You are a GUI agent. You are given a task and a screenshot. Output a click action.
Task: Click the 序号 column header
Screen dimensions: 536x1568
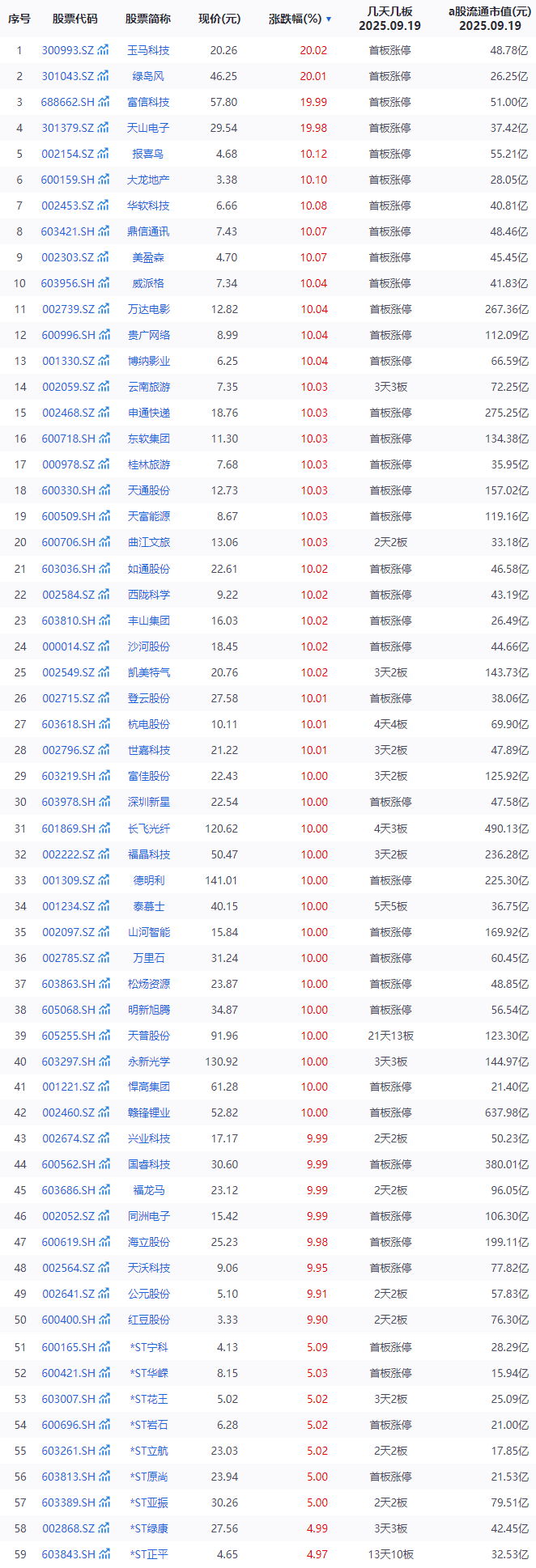pos(19,19)
